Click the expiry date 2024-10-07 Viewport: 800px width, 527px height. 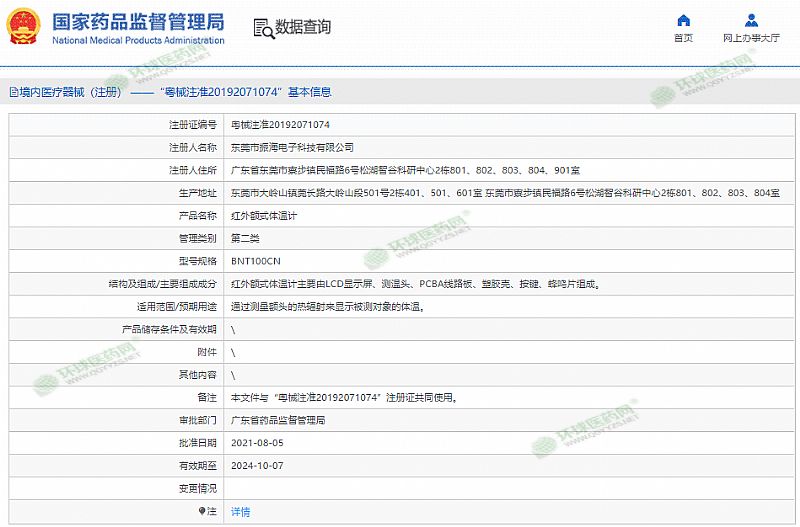257,465
